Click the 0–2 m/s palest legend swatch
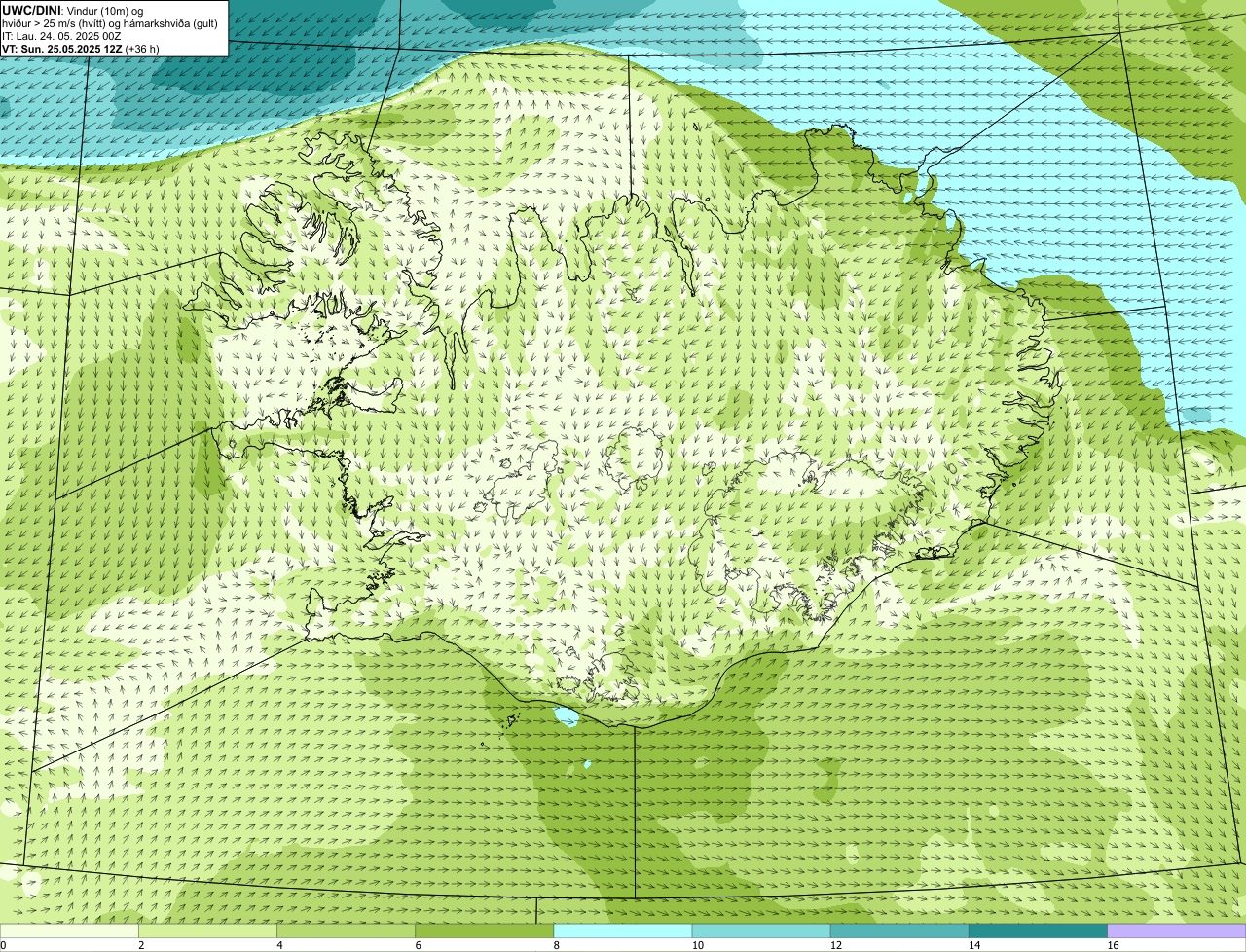The image size is (1246, 952). tap(69, 932)
